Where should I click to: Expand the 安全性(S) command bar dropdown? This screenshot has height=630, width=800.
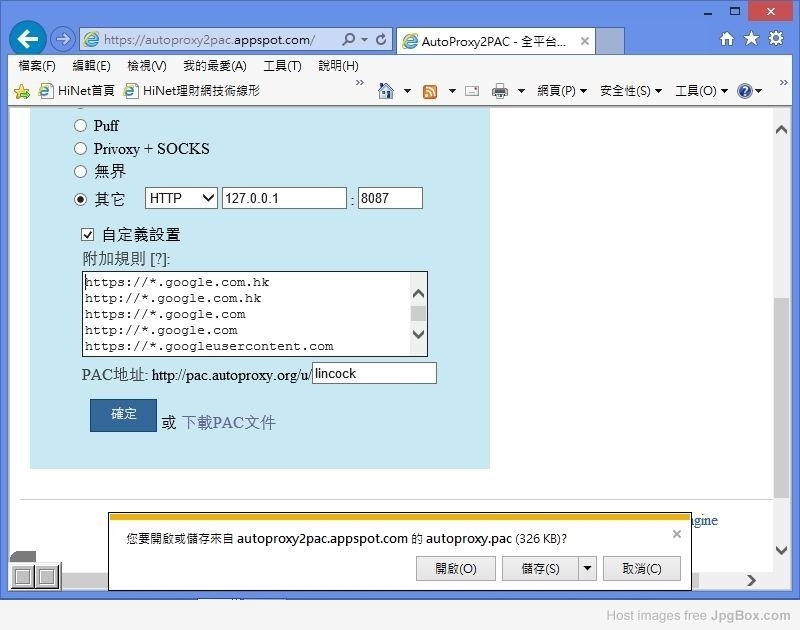click(x=631, y=91)
